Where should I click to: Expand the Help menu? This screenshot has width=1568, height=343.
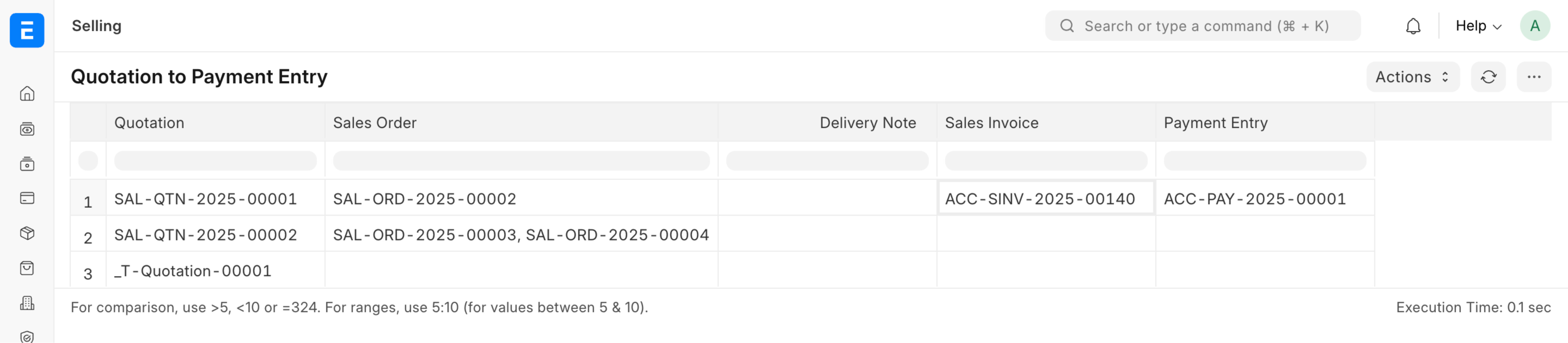point(1478,26)
